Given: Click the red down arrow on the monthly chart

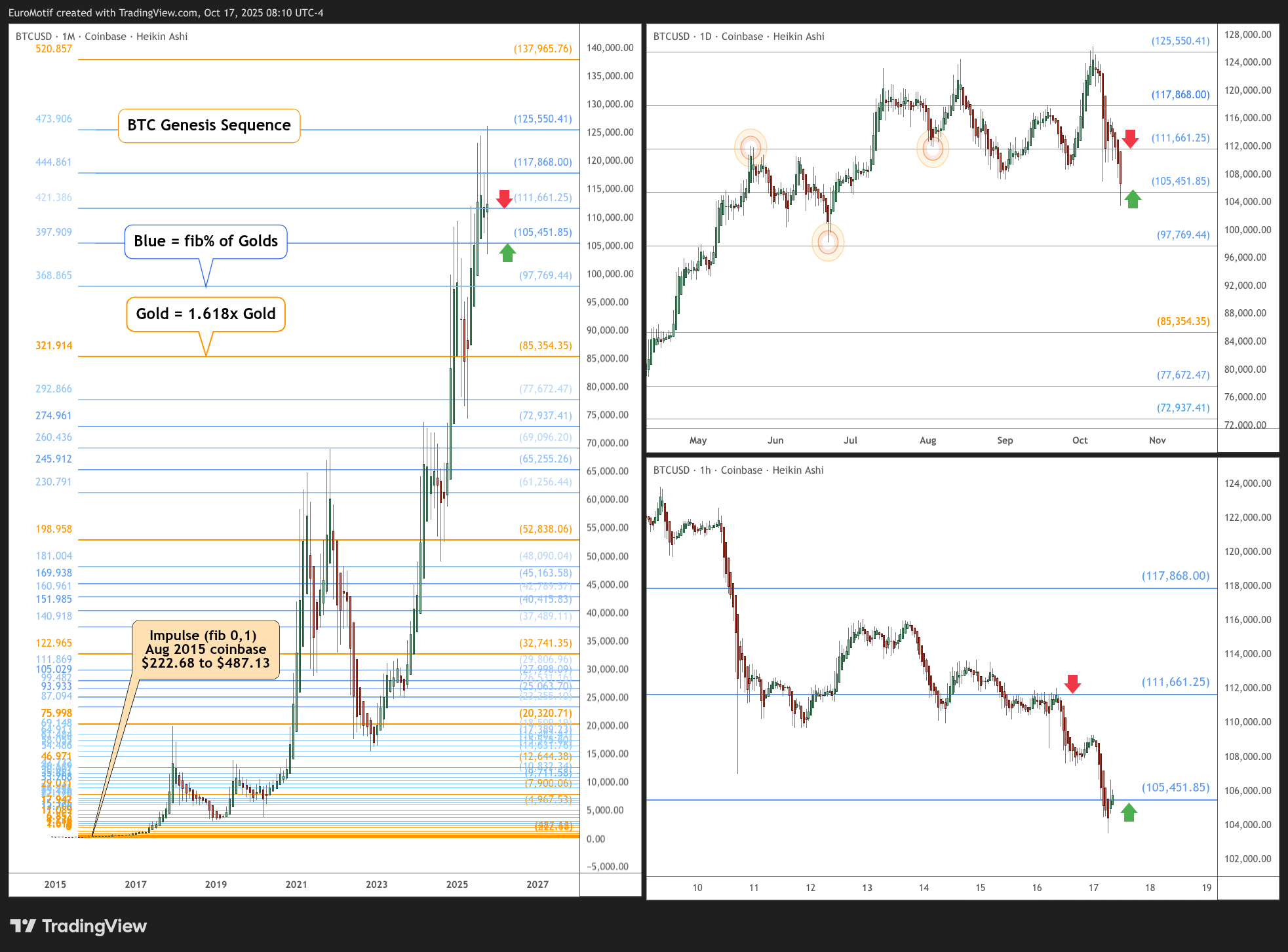Looking at the screenshot, I should coord(504,199).
